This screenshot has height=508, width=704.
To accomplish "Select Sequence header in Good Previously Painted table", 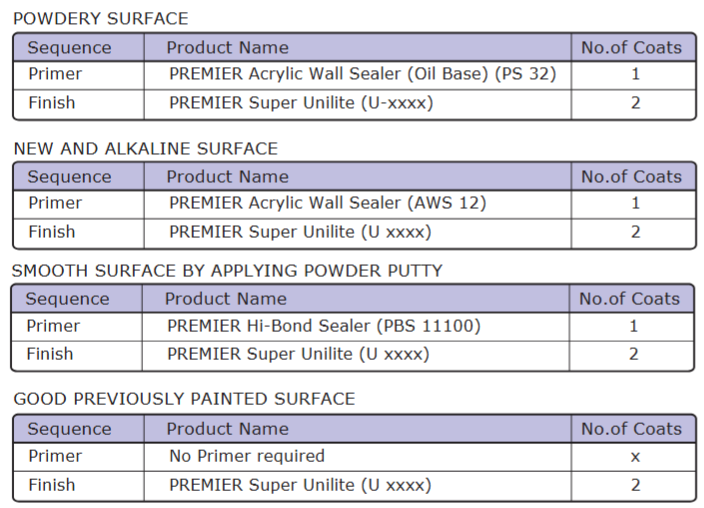I will (69, 429).
